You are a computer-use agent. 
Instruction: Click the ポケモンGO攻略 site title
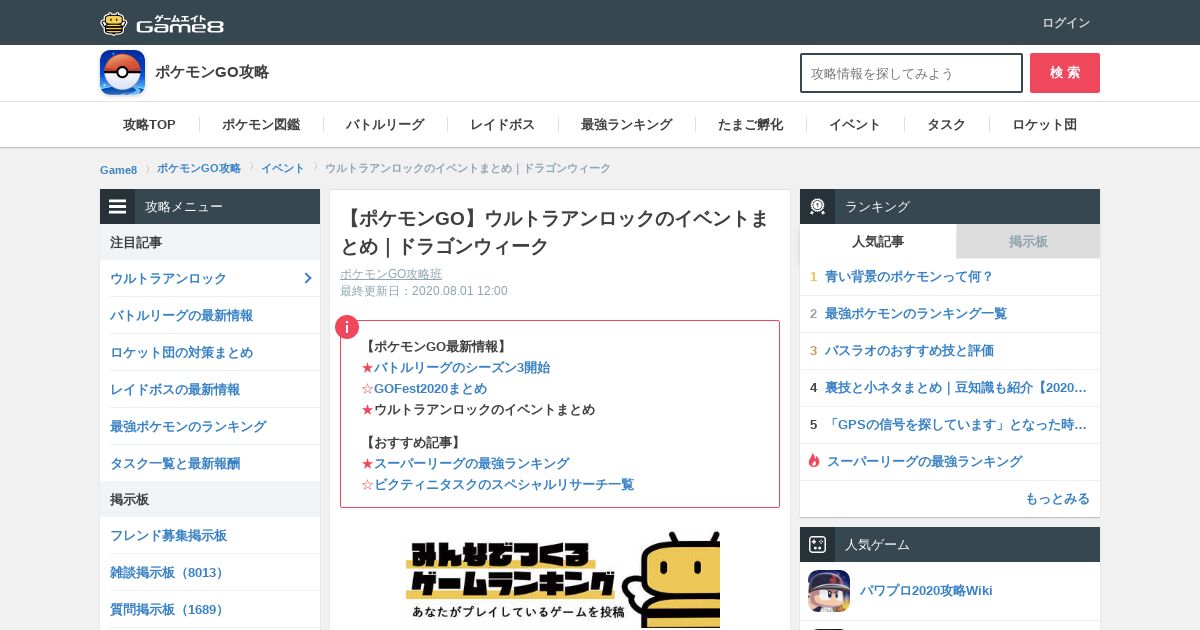click(x=212, y=72)
